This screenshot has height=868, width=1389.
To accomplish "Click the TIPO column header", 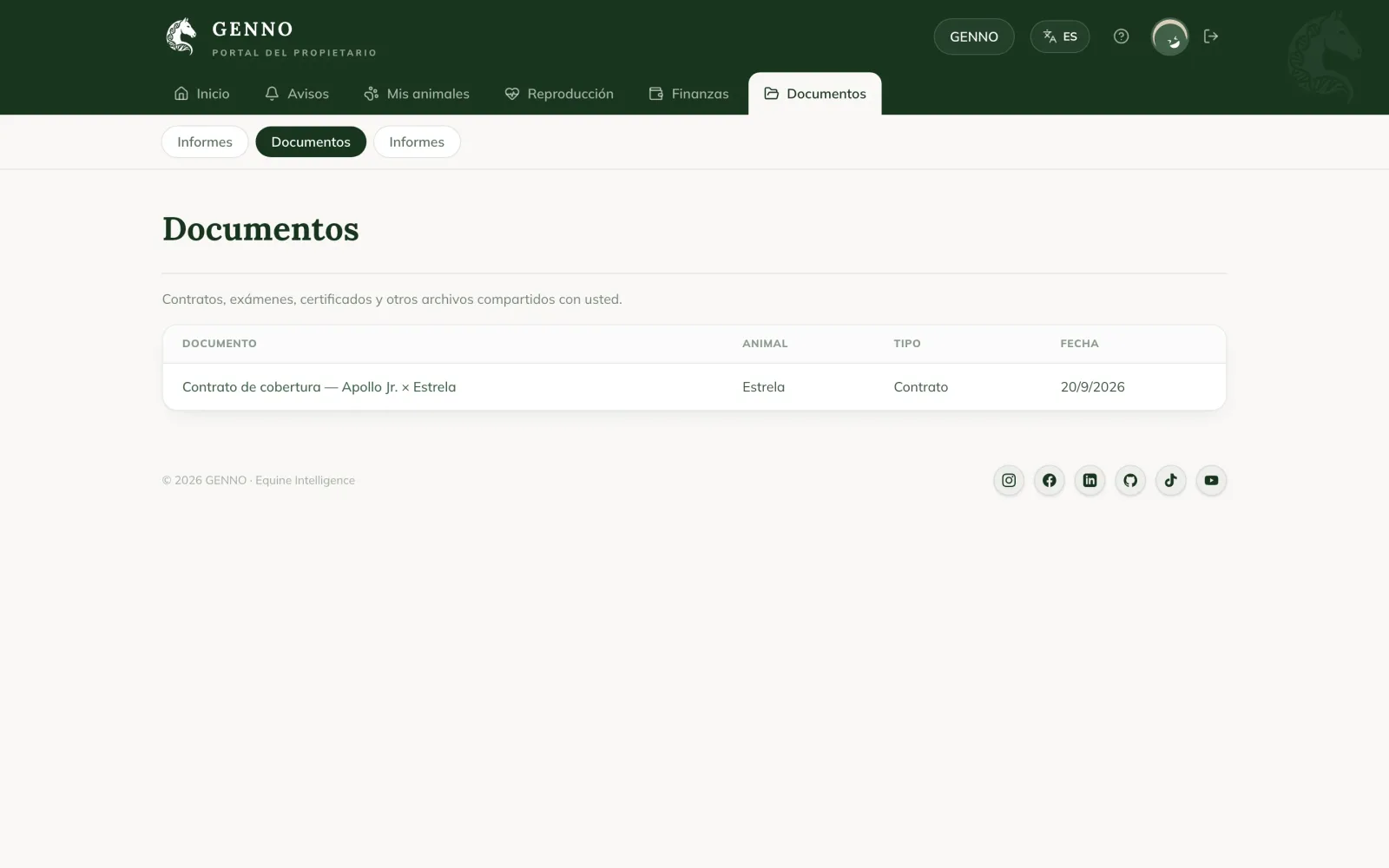I will point(907,344).
